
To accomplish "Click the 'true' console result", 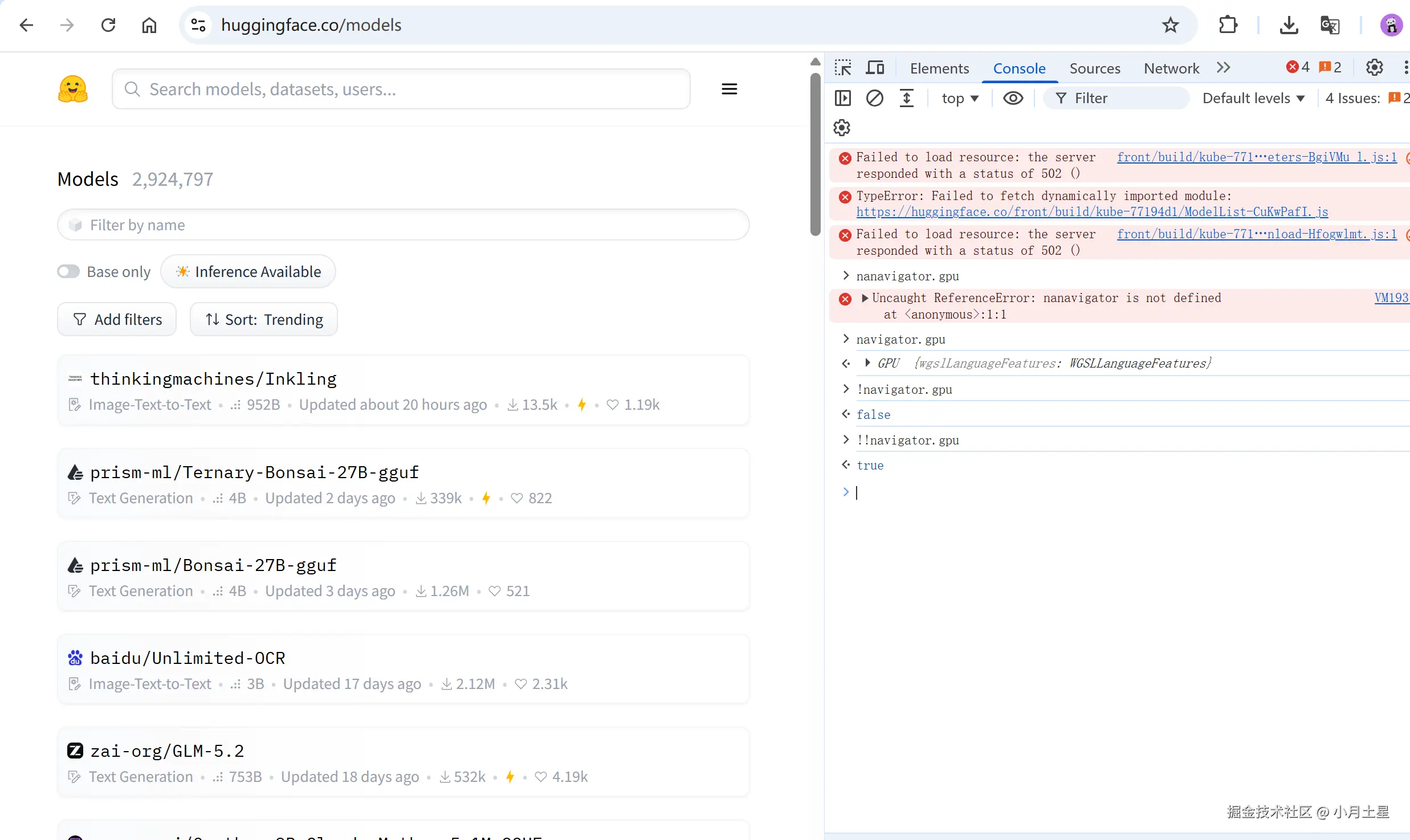I will pos(870,466).
